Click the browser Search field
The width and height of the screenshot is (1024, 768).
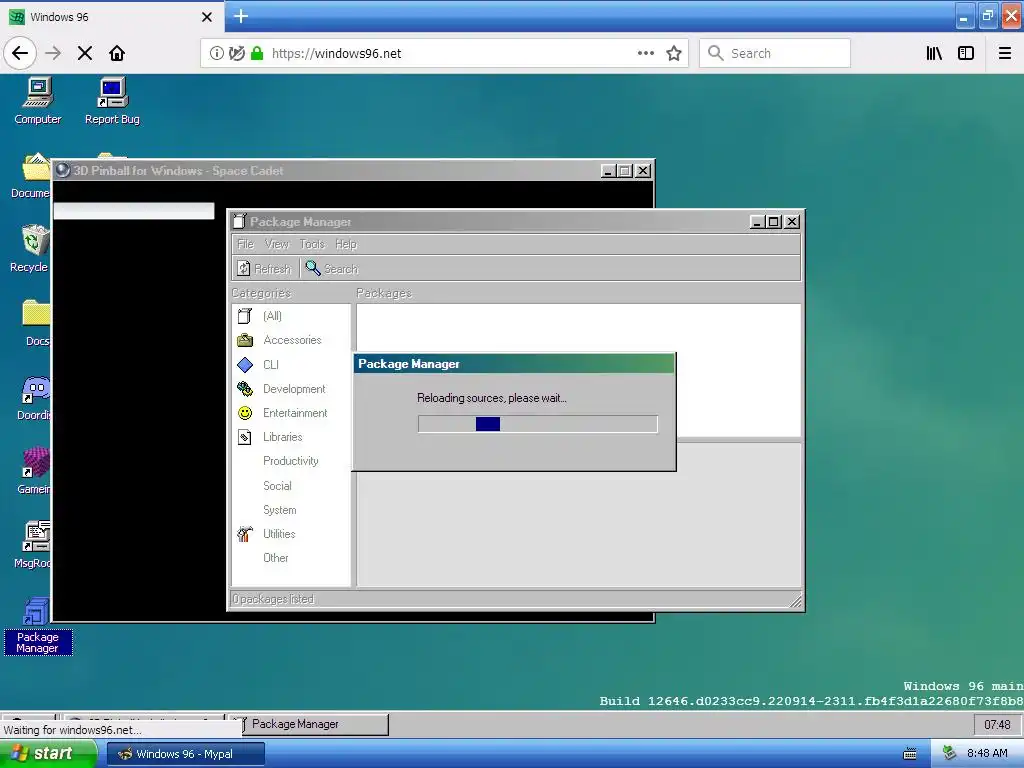click(775, 53)
